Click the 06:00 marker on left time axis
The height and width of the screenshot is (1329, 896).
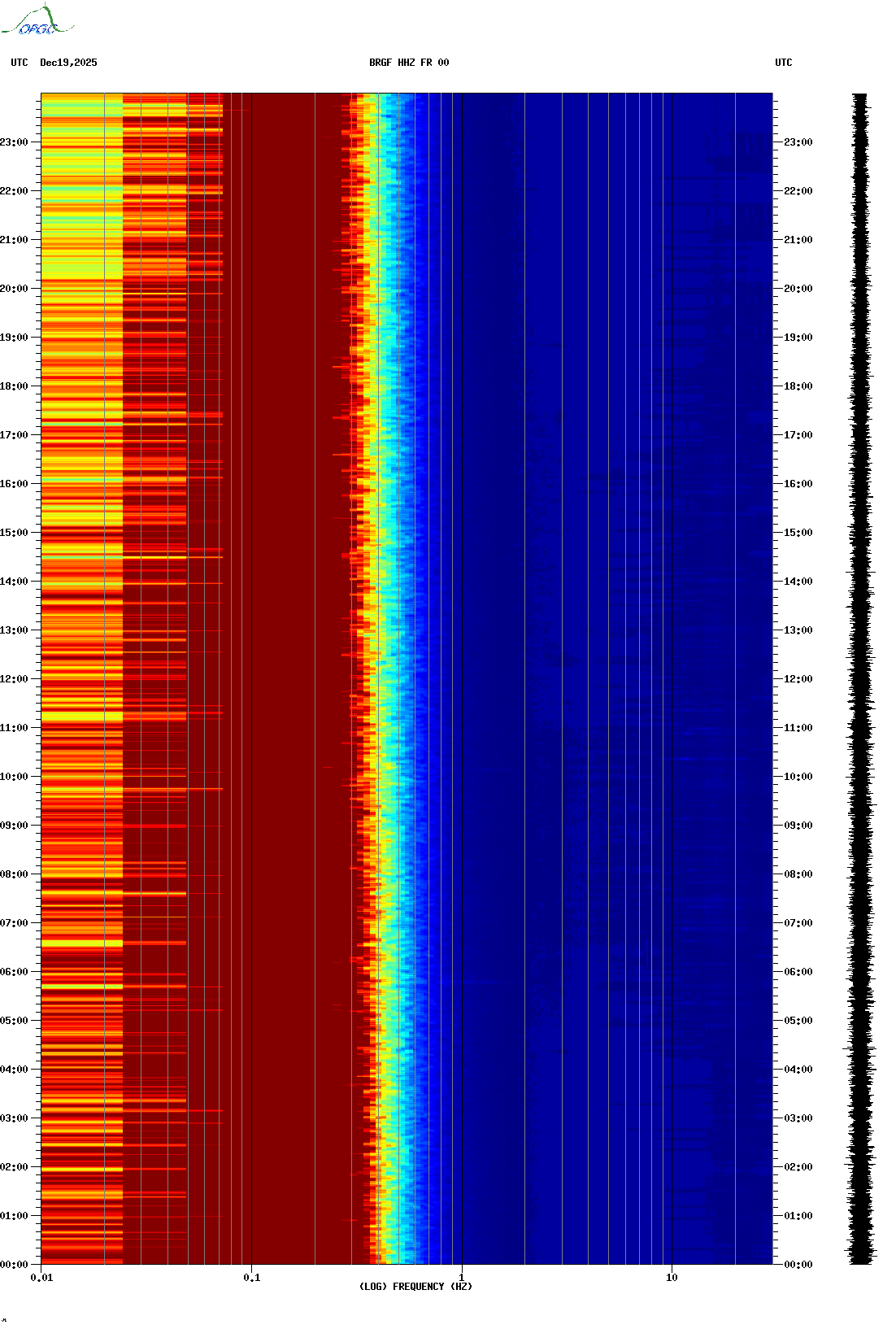[14, 972]
